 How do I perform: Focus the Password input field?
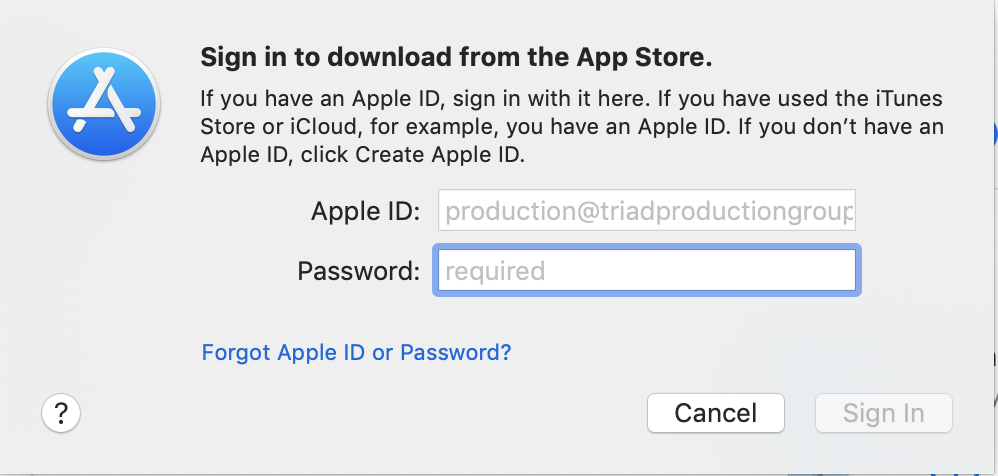[646, 270]
